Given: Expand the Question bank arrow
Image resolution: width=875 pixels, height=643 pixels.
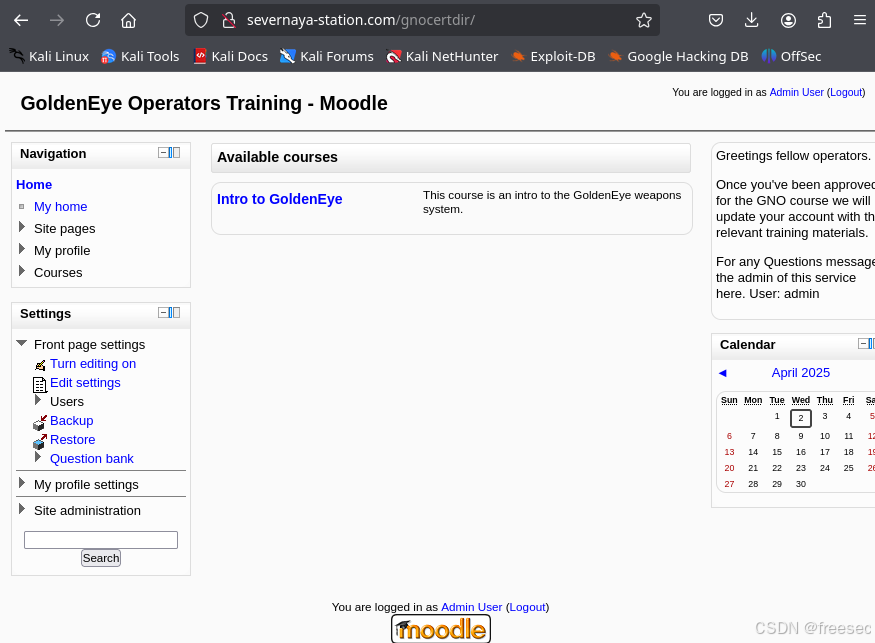Looking at the screenshot, I should [38, 457].
